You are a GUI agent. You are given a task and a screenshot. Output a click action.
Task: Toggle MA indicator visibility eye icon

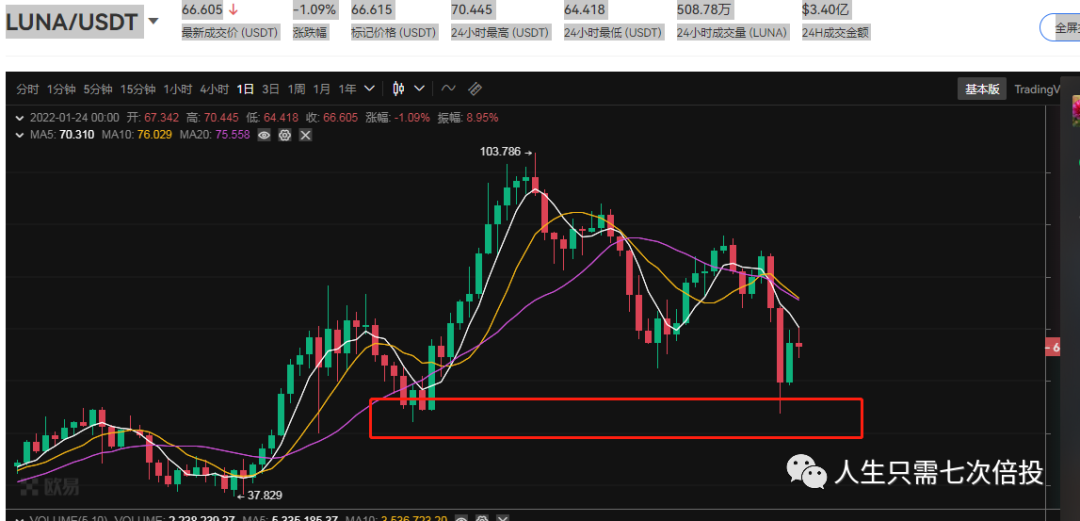click(264, 134)
